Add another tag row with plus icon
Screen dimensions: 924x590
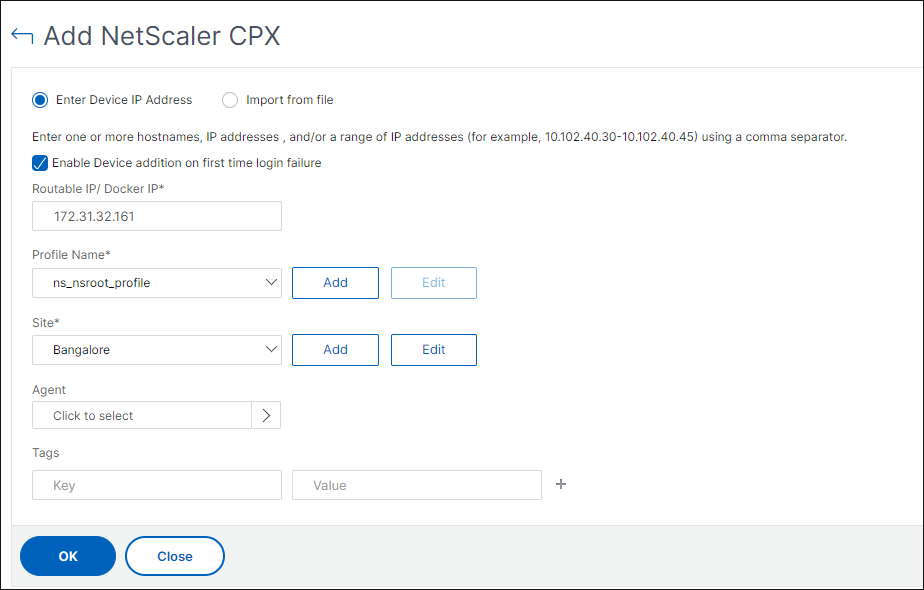pos(561,484)
